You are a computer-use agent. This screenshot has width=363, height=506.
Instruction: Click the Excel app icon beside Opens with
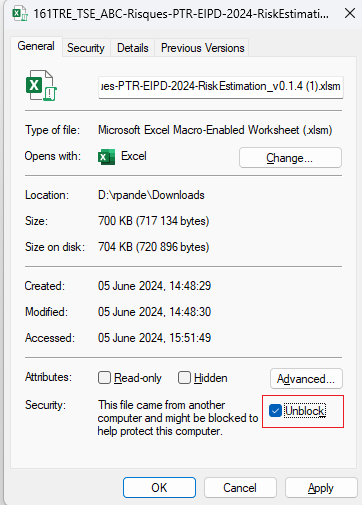coord(106,157)
